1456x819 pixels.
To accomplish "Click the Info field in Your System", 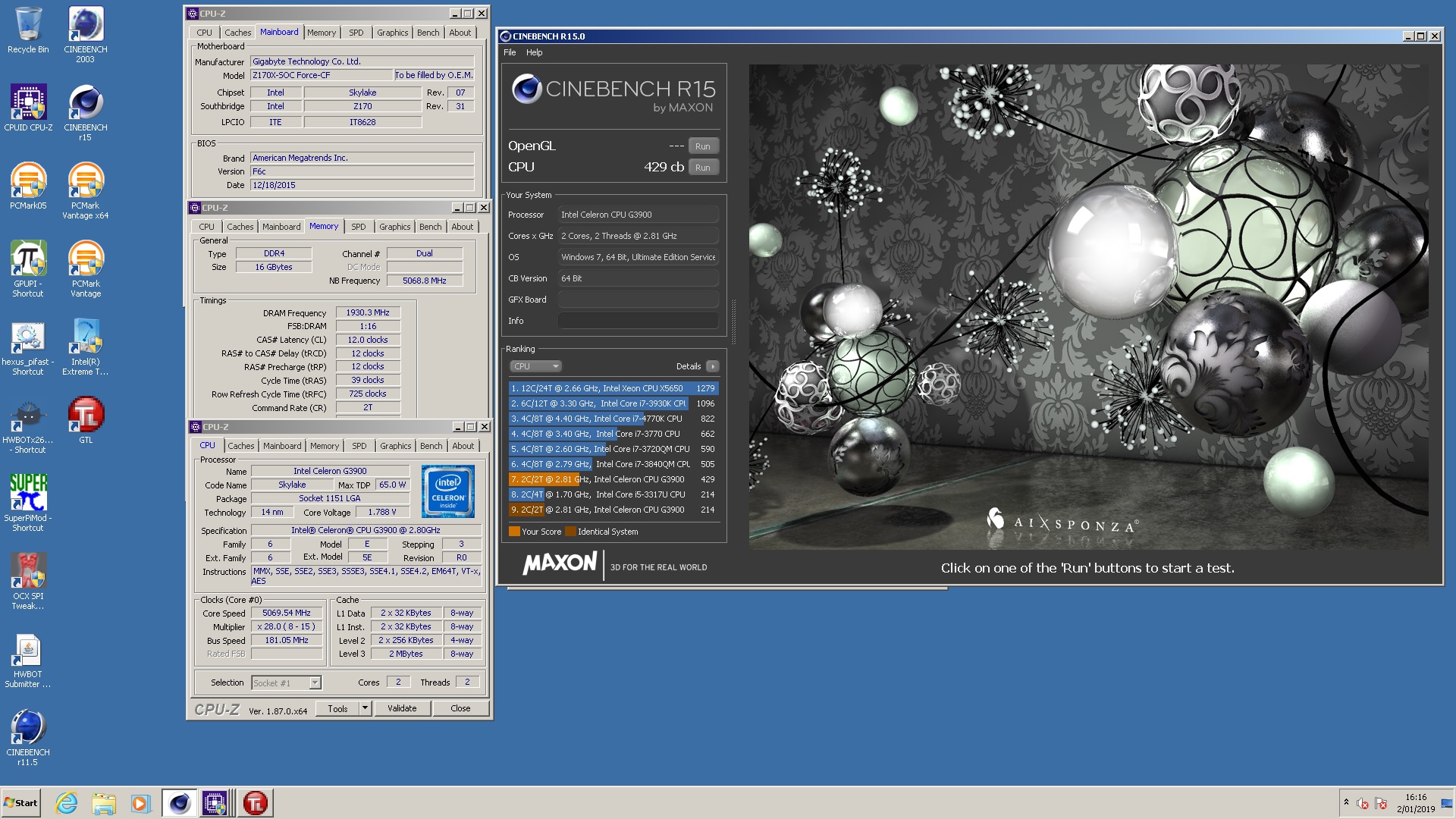I will (638, 321).
